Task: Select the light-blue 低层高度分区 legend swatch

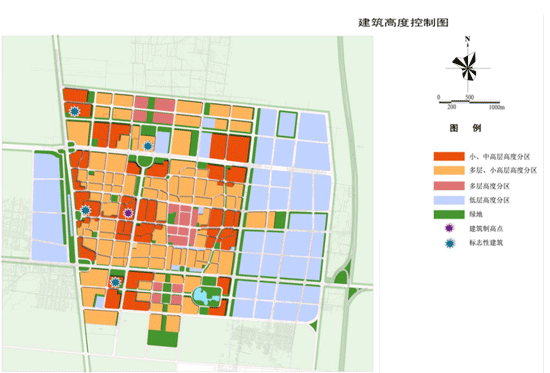Action: coord(449,200)
